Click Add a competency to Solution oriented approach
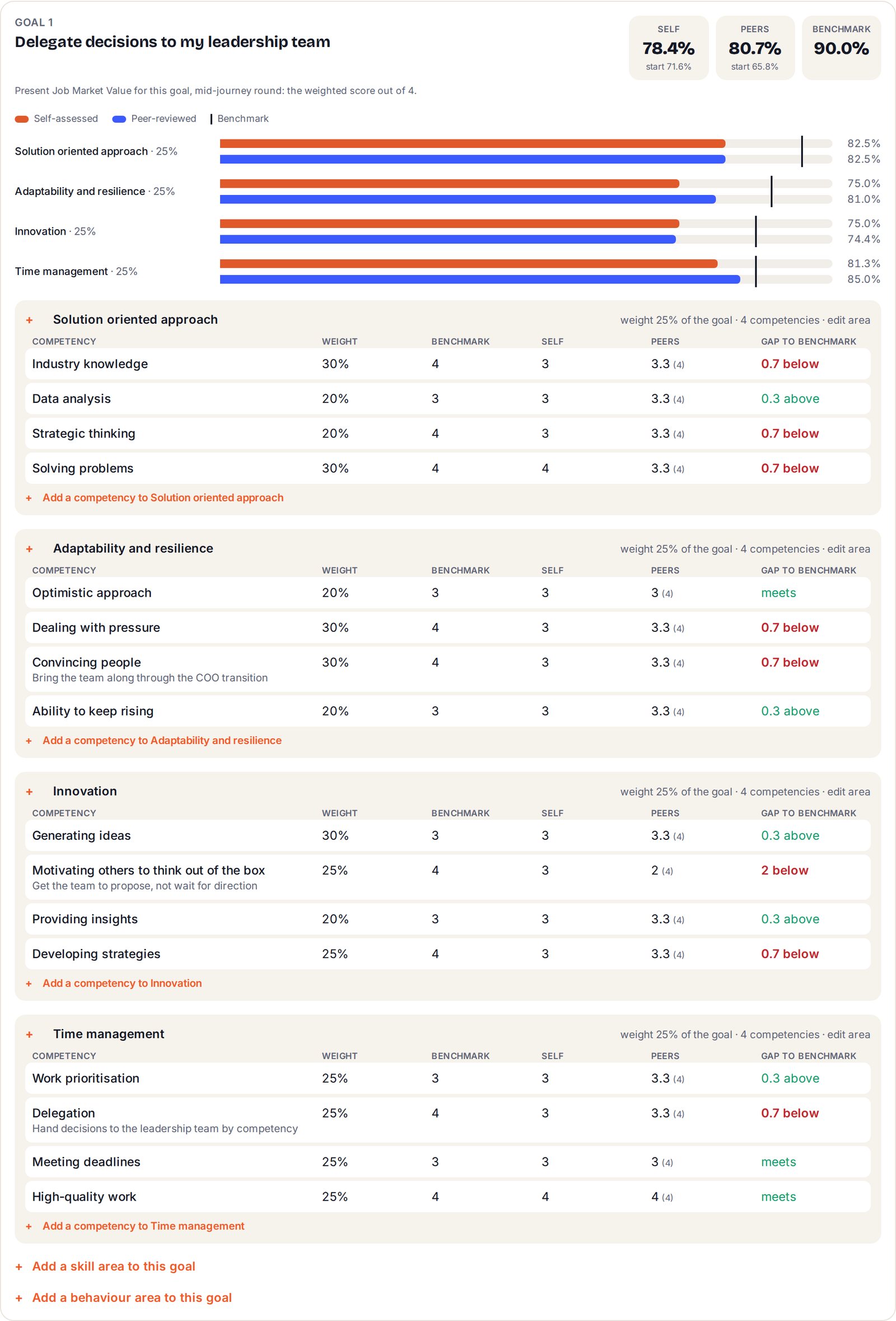896x1321 pixels. (x=155, y=497)
